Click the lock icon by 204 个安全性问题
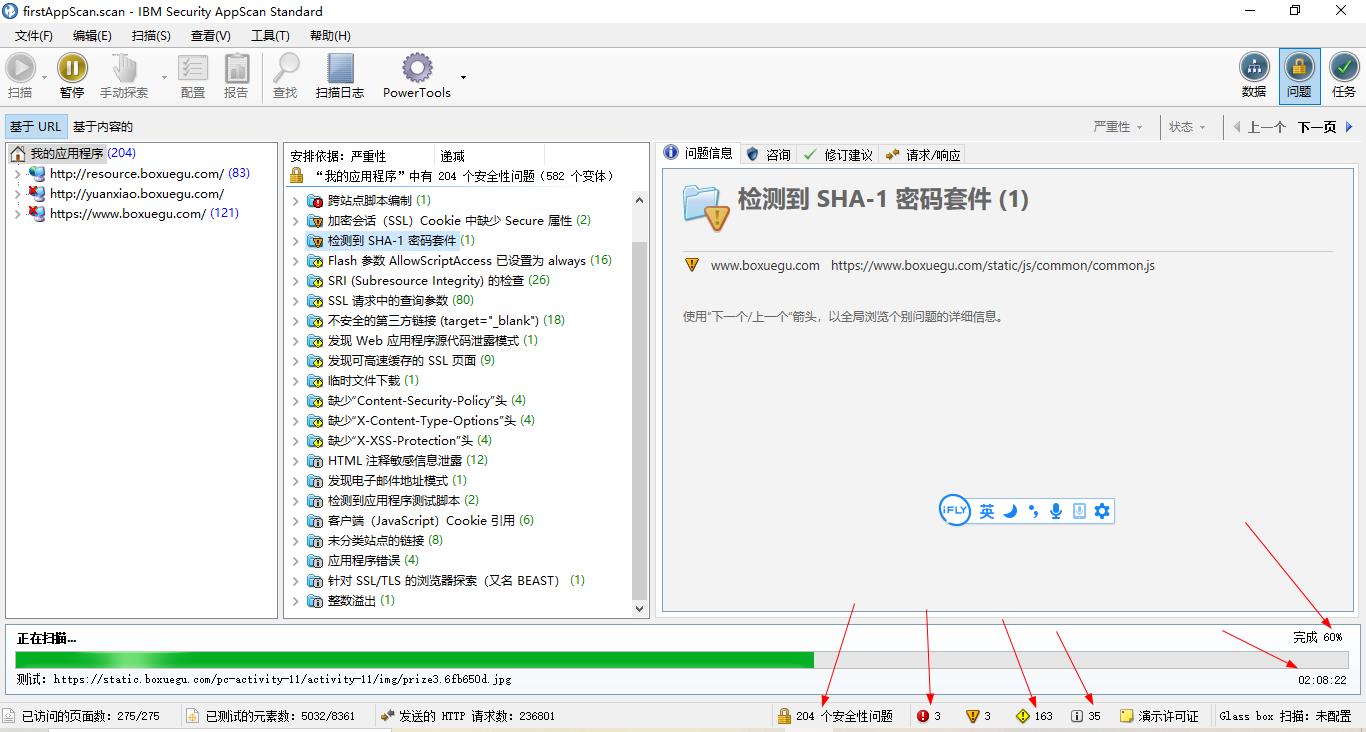 785,716
